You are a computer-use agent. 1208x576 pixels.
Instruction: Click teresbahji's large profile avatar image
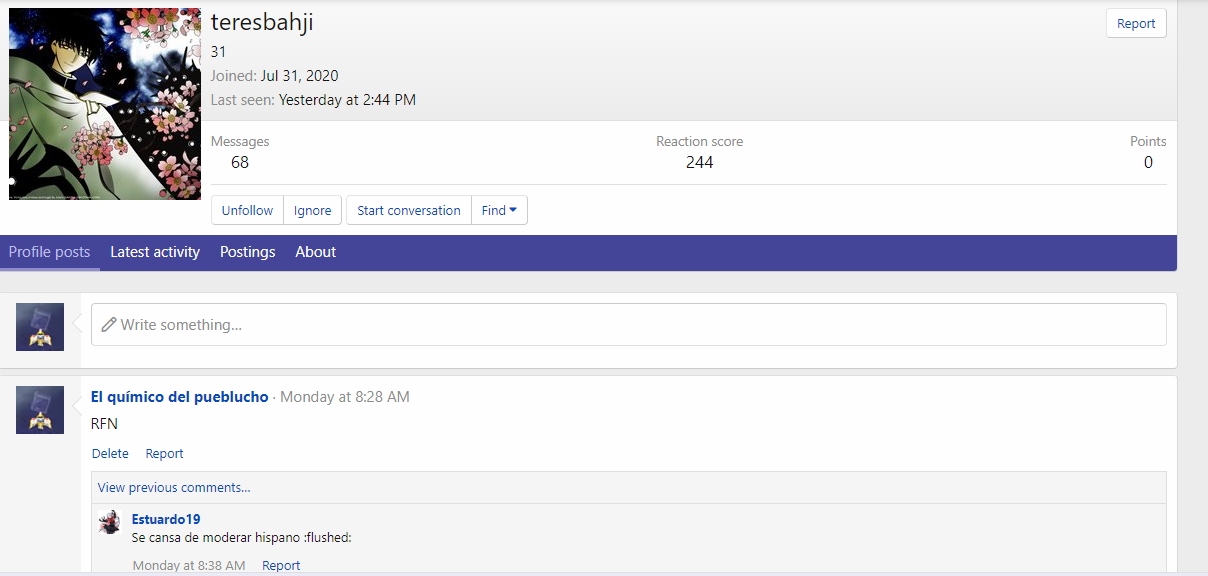click(x=105, y=104)
